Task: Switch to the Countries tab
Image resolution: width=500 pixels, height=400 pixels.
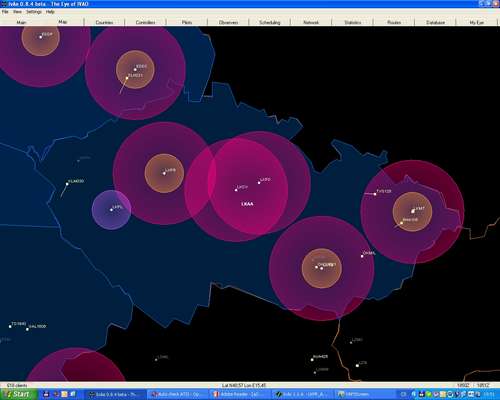Action: [x=104, y=22]
